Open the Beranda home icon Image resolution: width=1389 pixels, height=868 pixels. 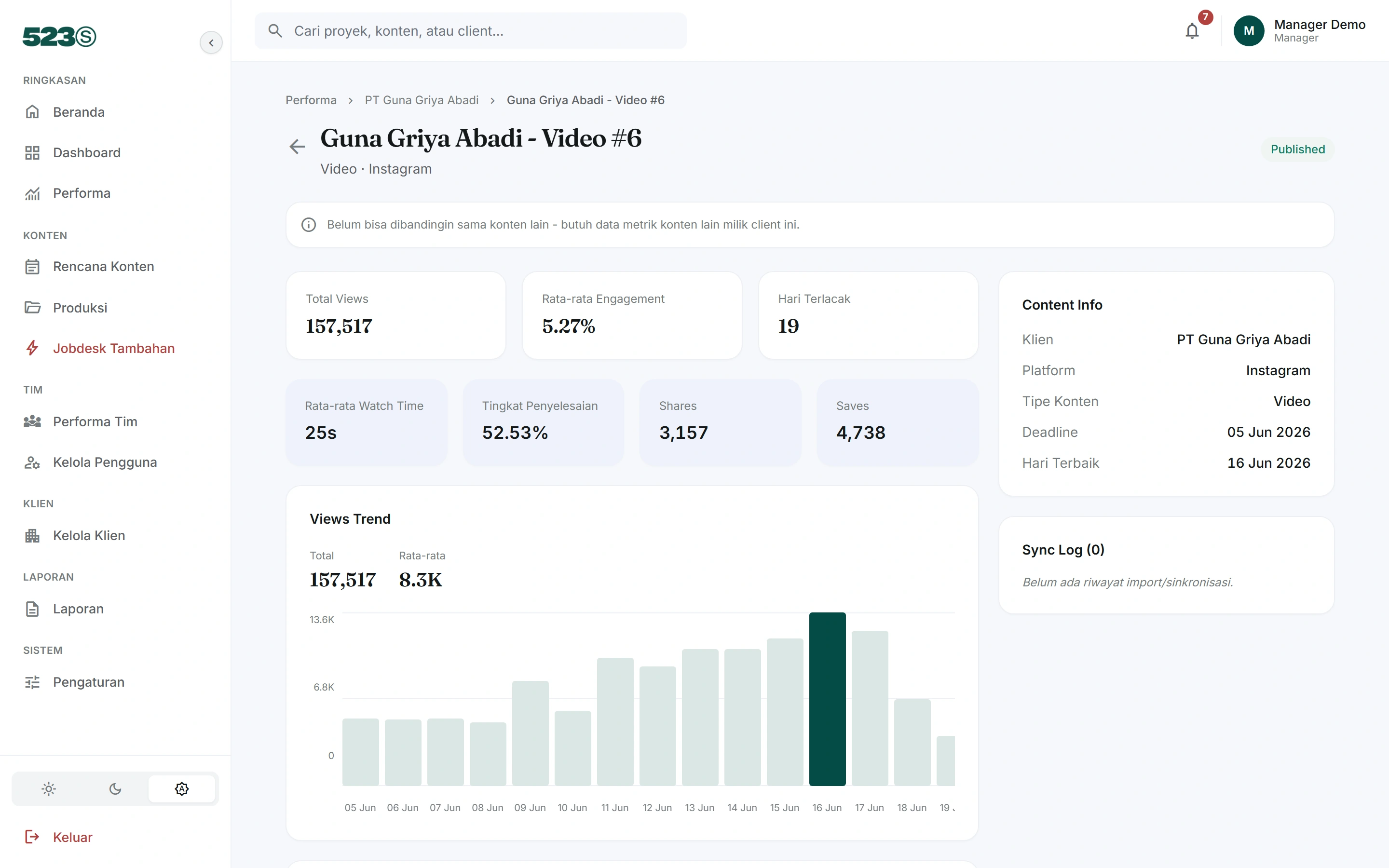click(x=32, y=112)
